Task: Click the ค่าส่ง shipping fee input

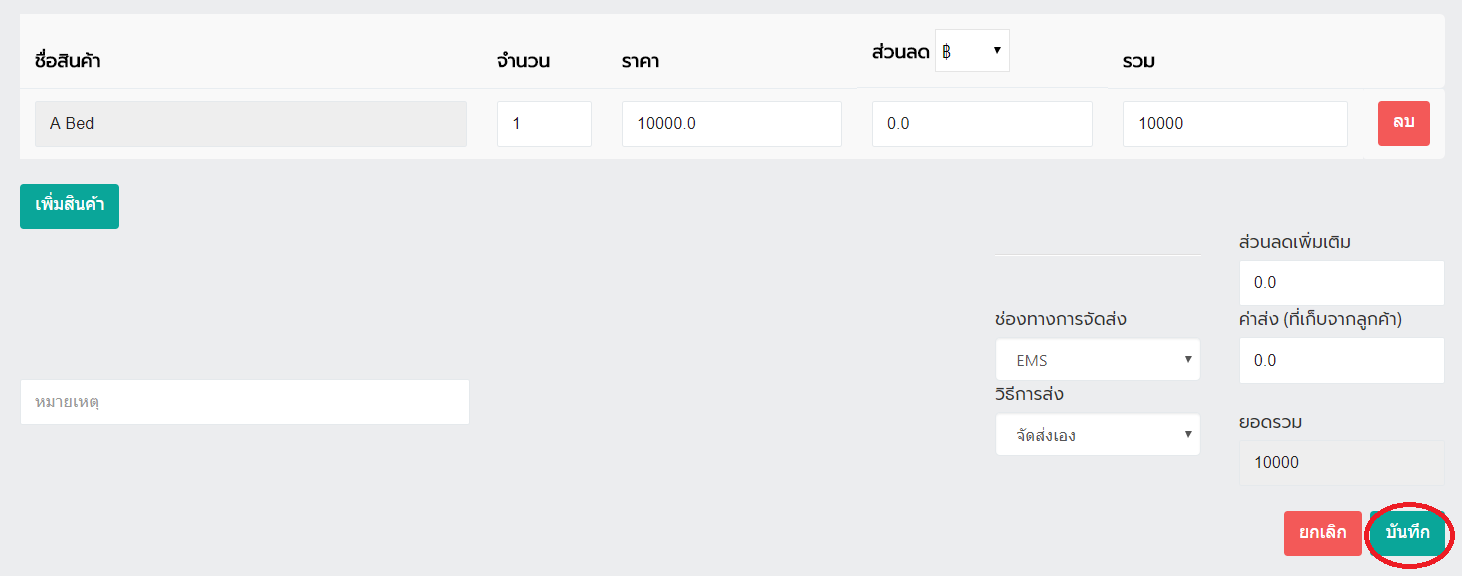Action: tap(1340, 360)
